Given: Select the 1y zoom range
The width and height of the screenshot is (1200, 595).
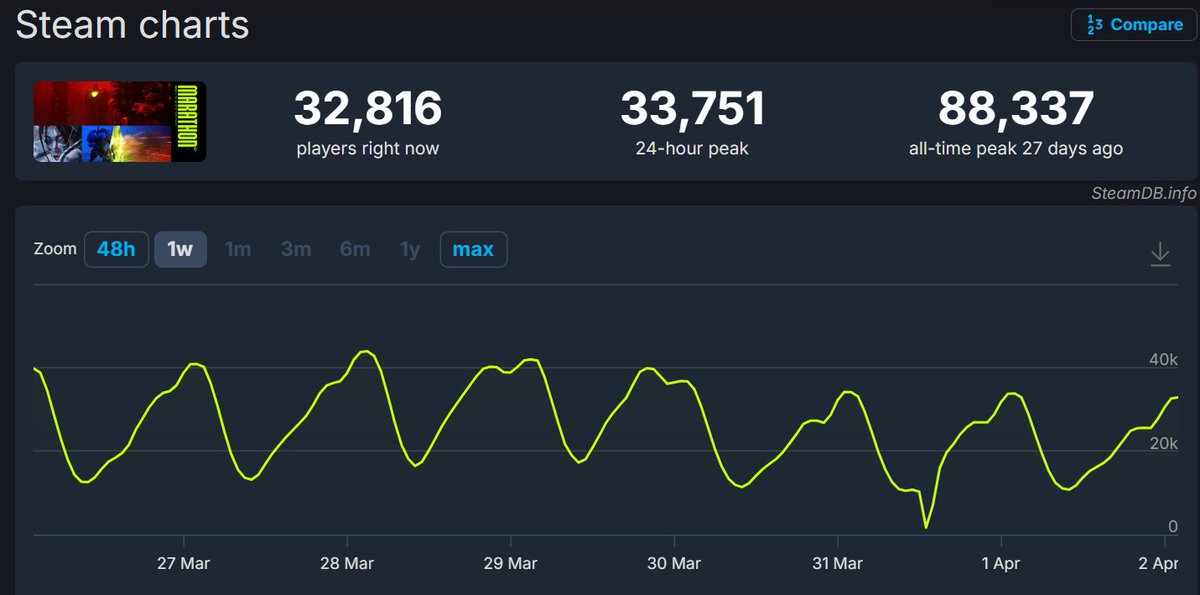Looking at the screenshot, I should (x=410, y=249).
